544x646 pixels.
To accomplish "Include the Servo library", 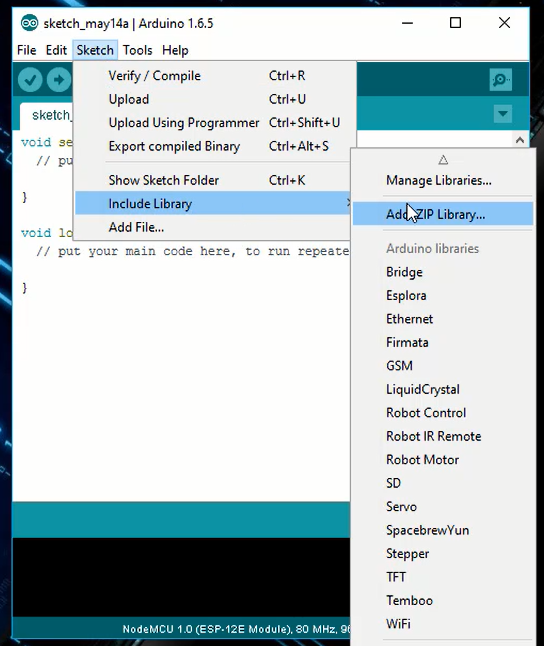I will pyautogui.click(x=443, y=507).
